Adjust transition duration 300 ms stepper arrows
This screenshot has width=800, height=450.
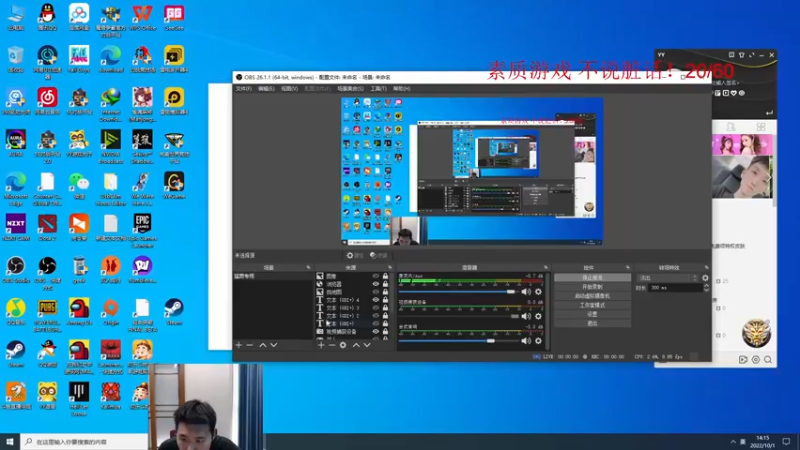coord(706,288)
